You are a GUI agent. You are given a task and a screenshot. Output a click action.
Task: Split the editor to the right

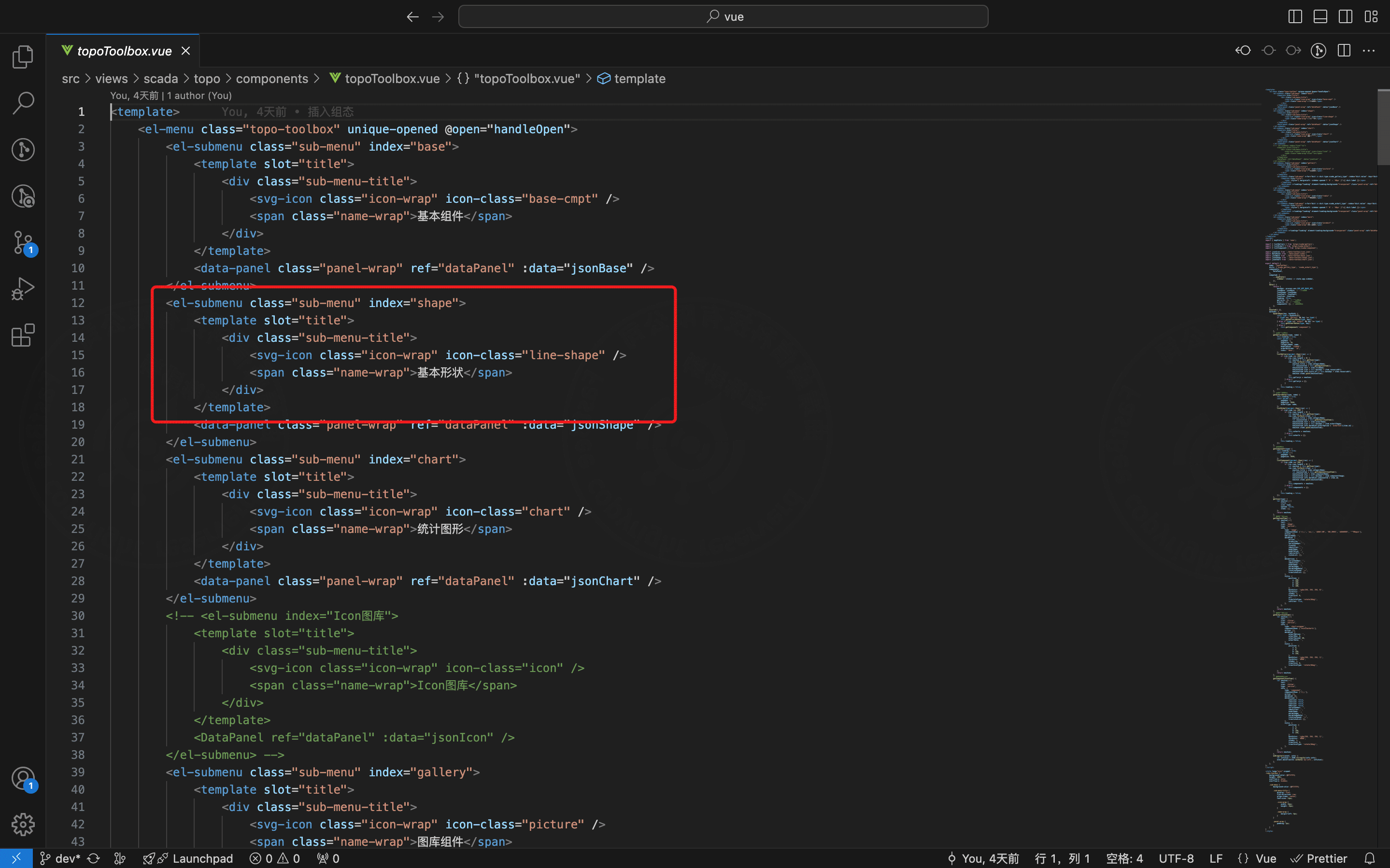(1344, 51)
